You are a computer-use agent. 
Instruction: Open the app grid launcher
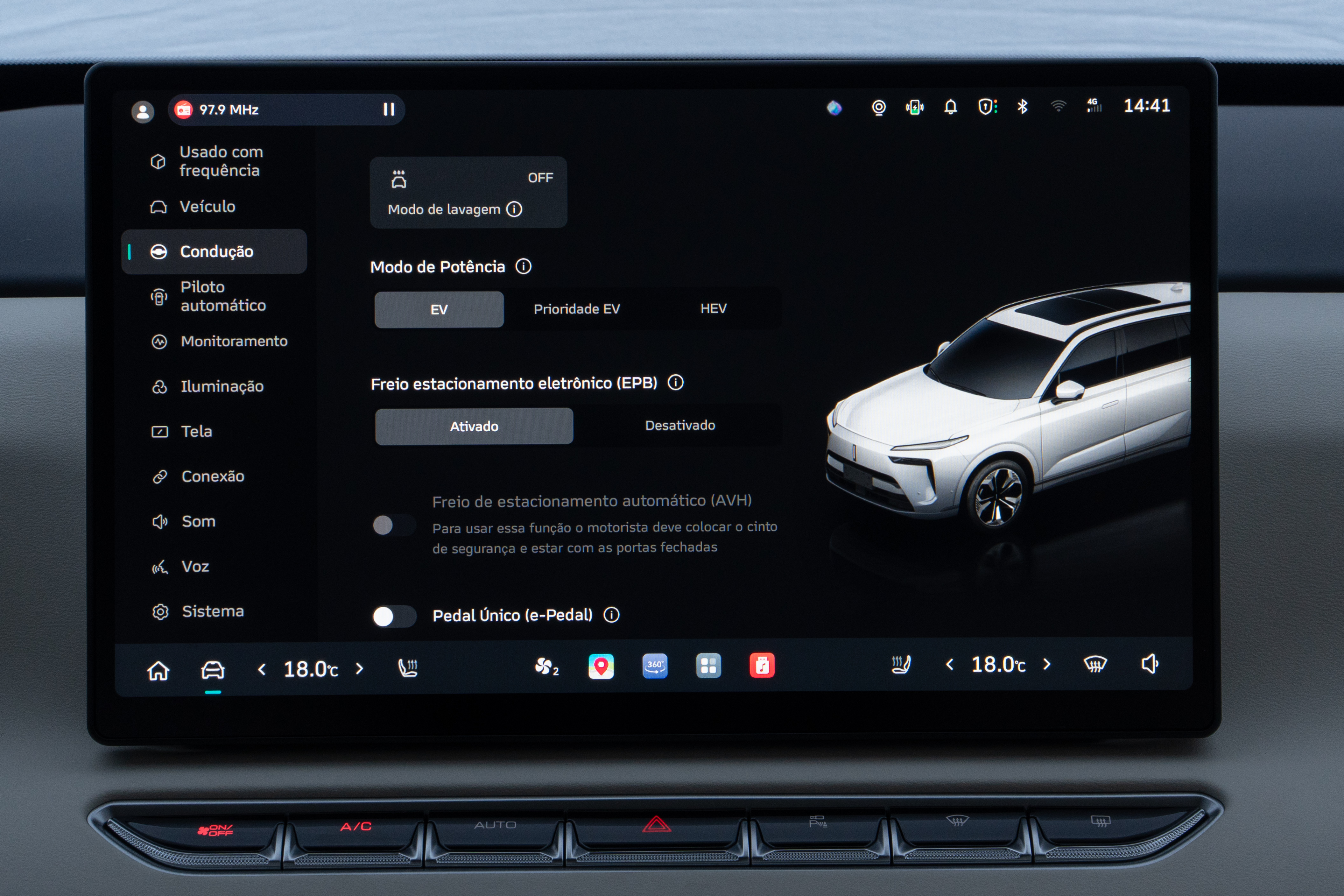[708, 666]
